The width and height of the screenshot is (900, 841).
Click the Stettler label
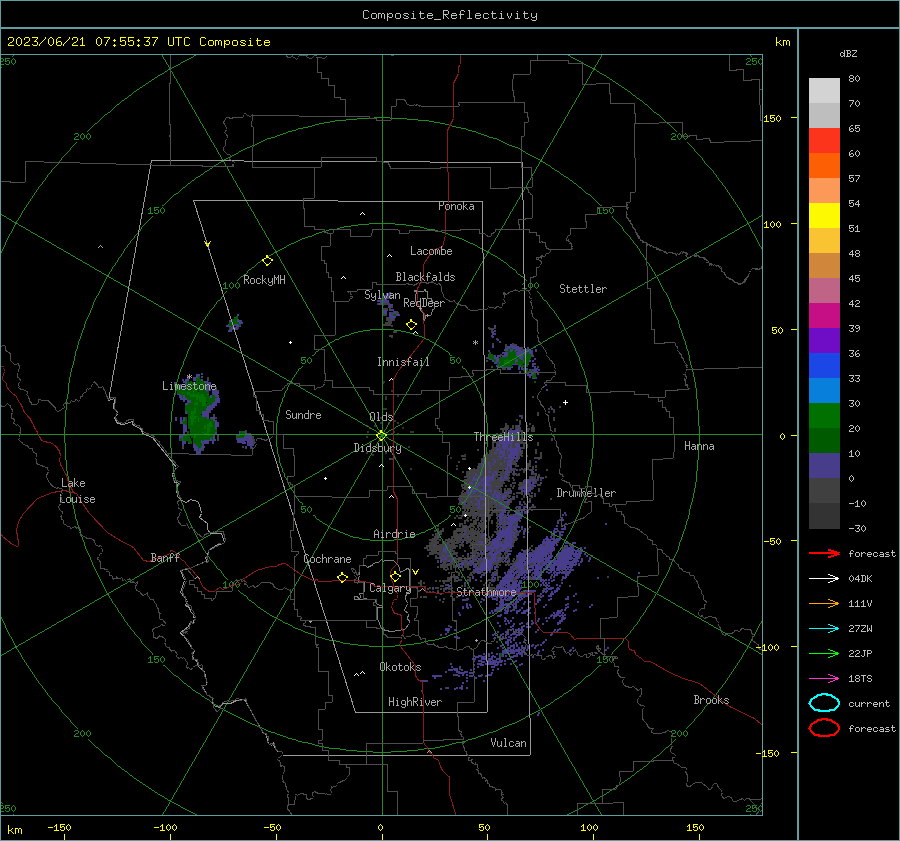(583, 289)
